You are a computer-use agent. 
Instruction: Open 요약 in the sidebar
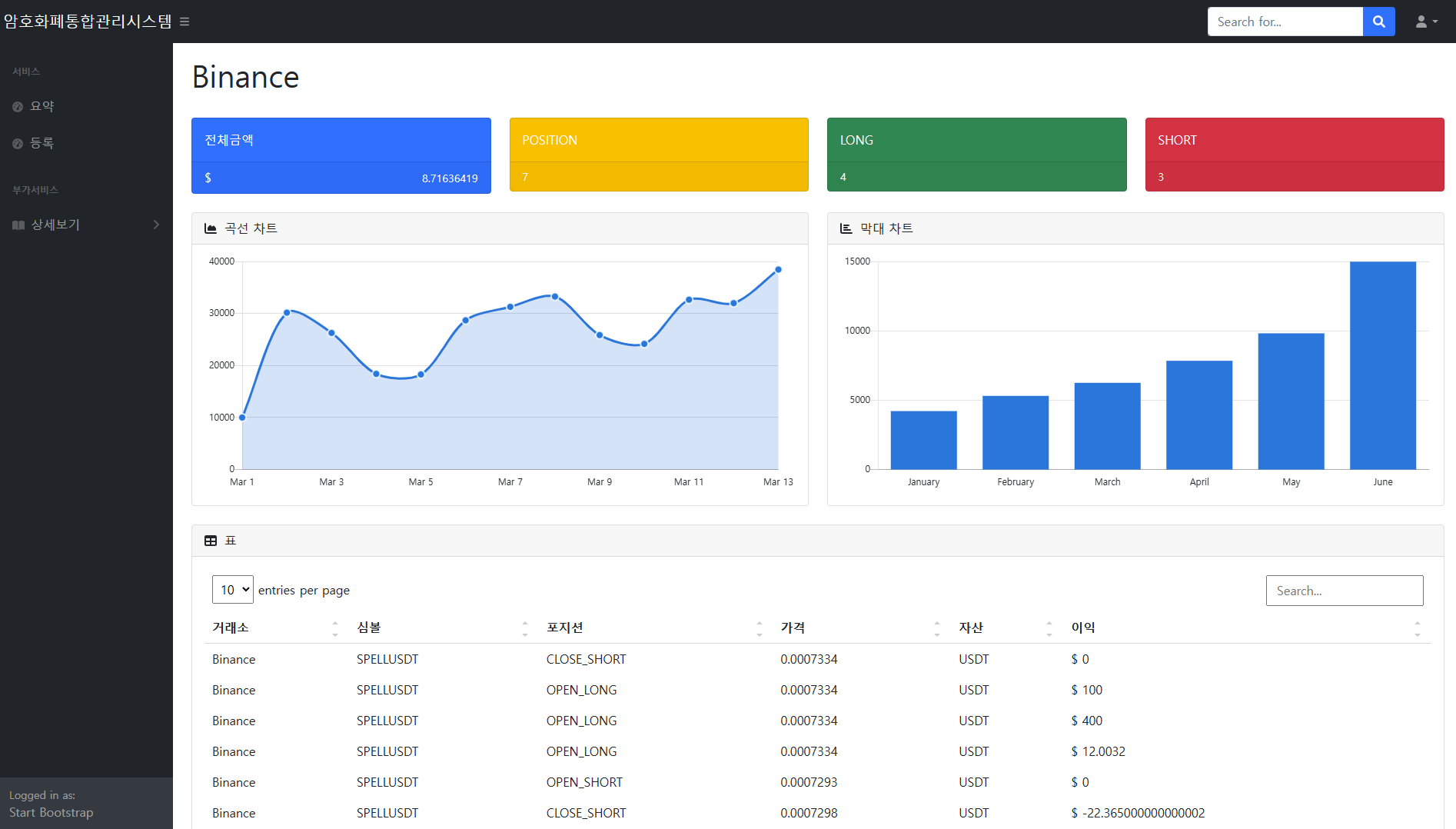pos(86,106)
